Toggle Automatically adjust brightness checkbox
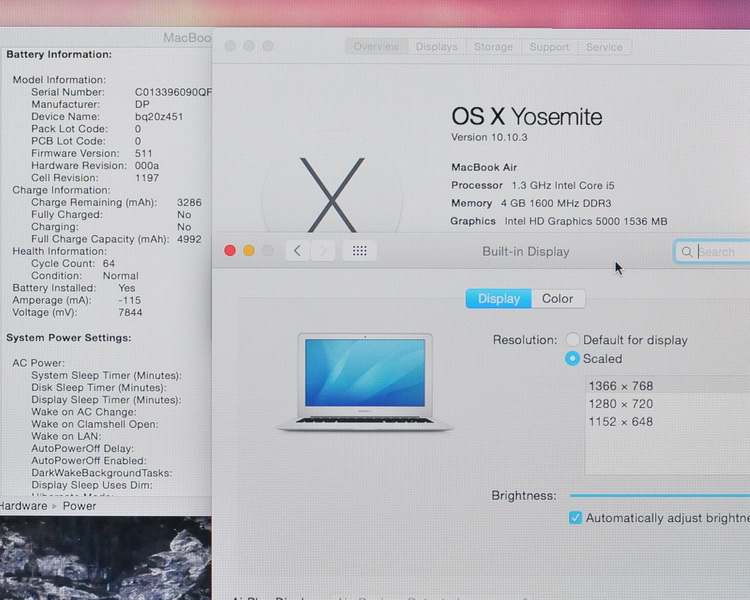 click(575, 518)
